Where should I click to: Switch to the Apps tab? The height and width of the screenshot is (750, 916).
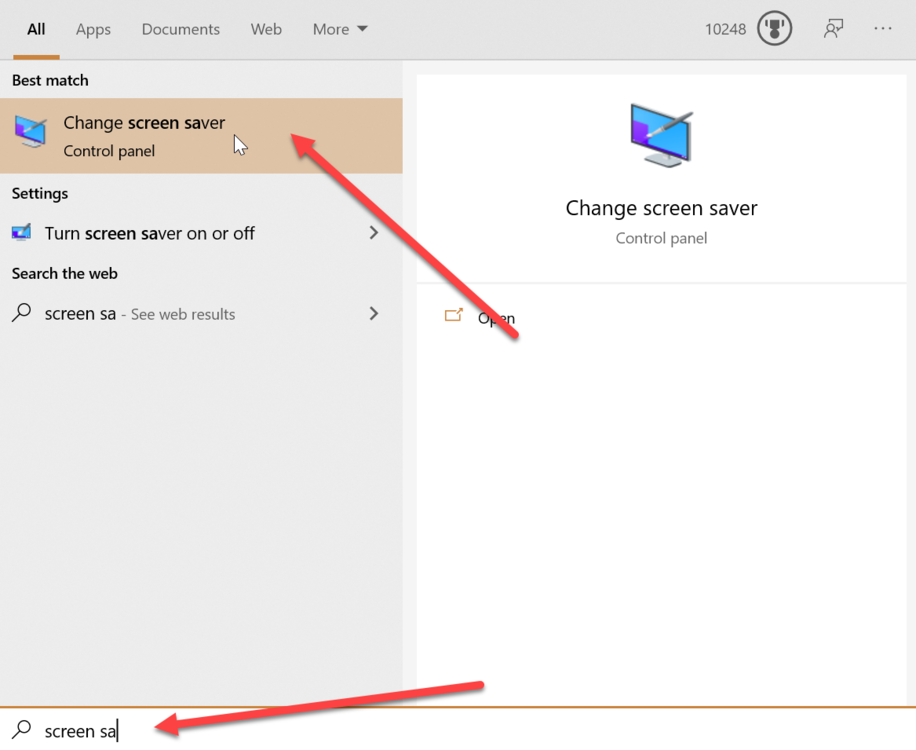pyautogui.click(x=93, y=29)
